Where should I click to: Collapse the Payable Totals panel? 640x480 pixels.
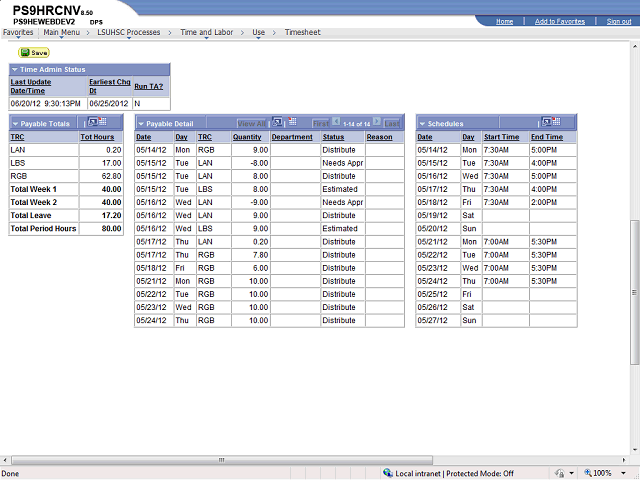point(15,123)
